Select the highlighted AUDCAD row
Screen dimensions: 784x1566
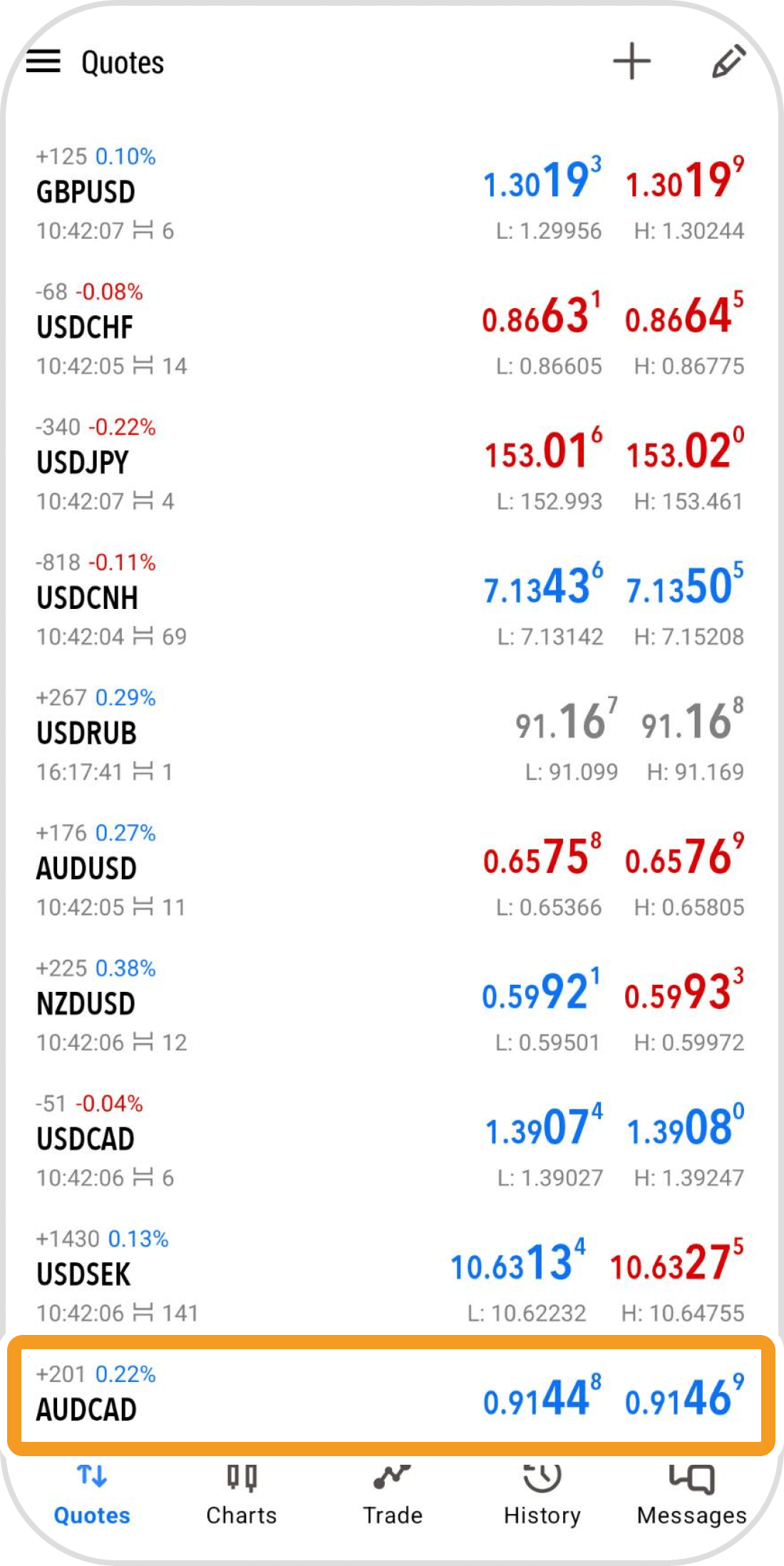[391, 1396]
